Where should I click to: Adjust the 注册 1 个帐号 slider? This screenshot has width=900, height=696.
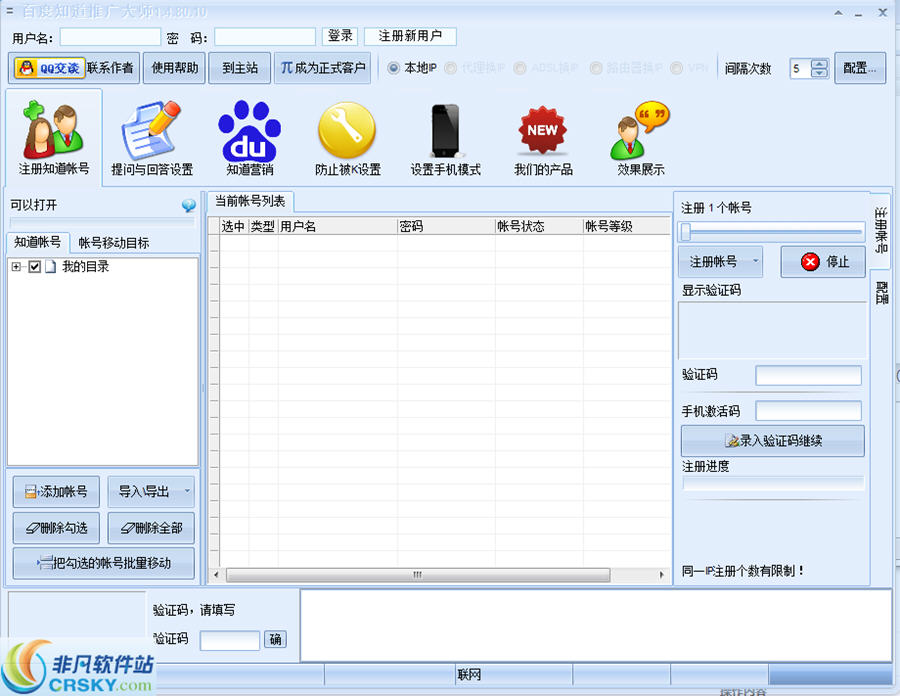pos(686,232)
